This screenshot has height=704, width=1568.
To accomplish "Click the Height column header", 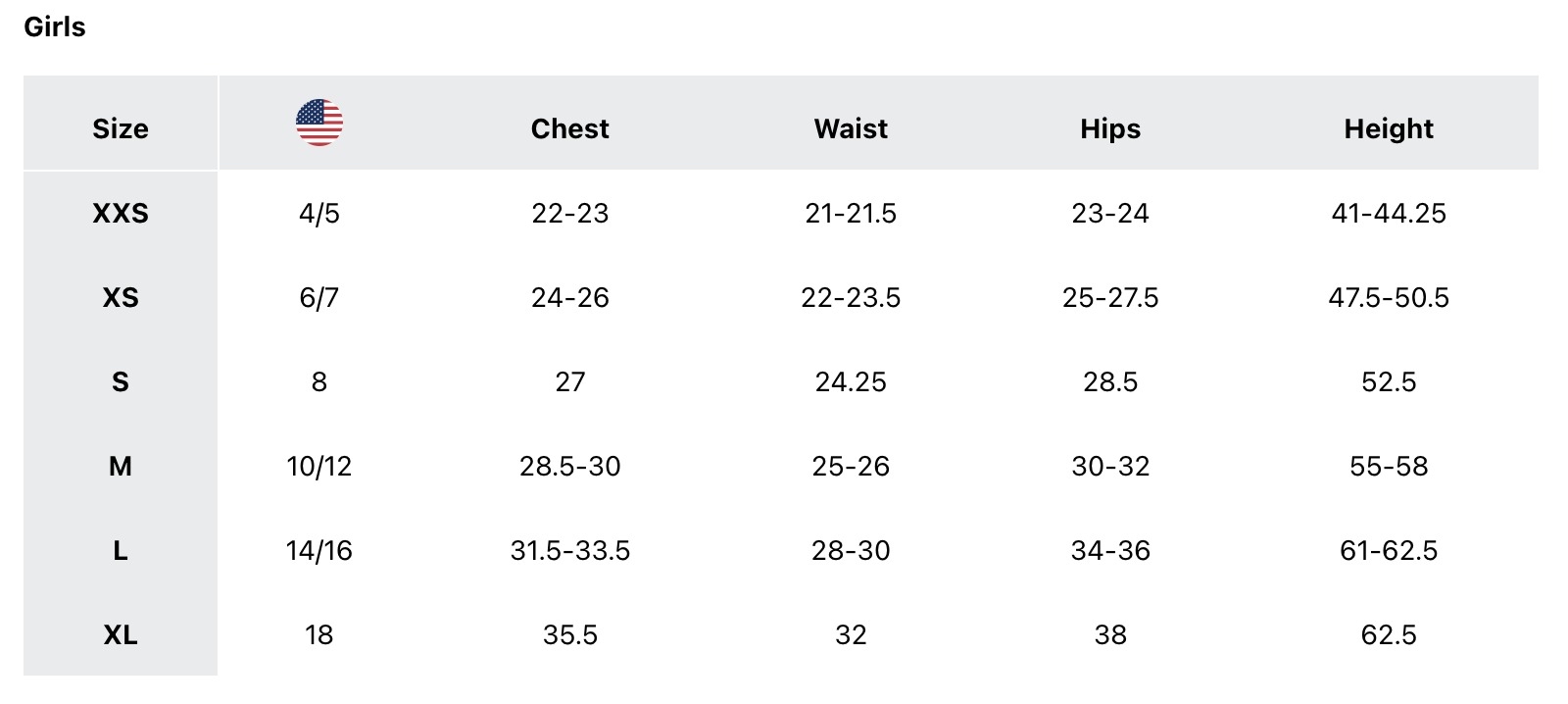I will point(1389,128).
